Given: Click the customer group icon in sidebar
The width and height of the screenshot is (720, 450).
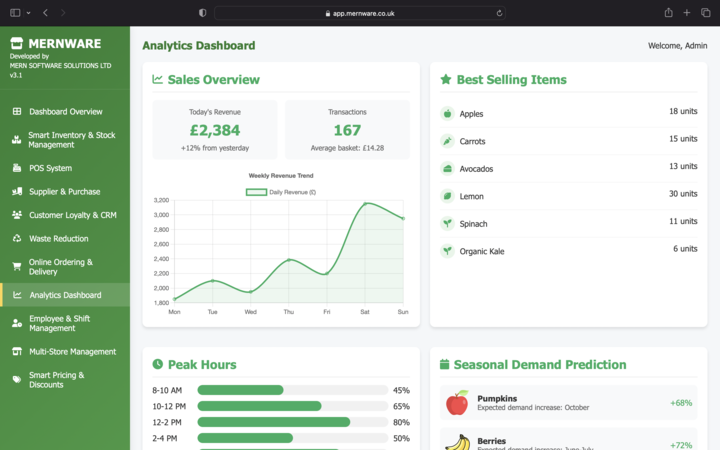Looking at the screenshot, I should [x=17, y=214].
